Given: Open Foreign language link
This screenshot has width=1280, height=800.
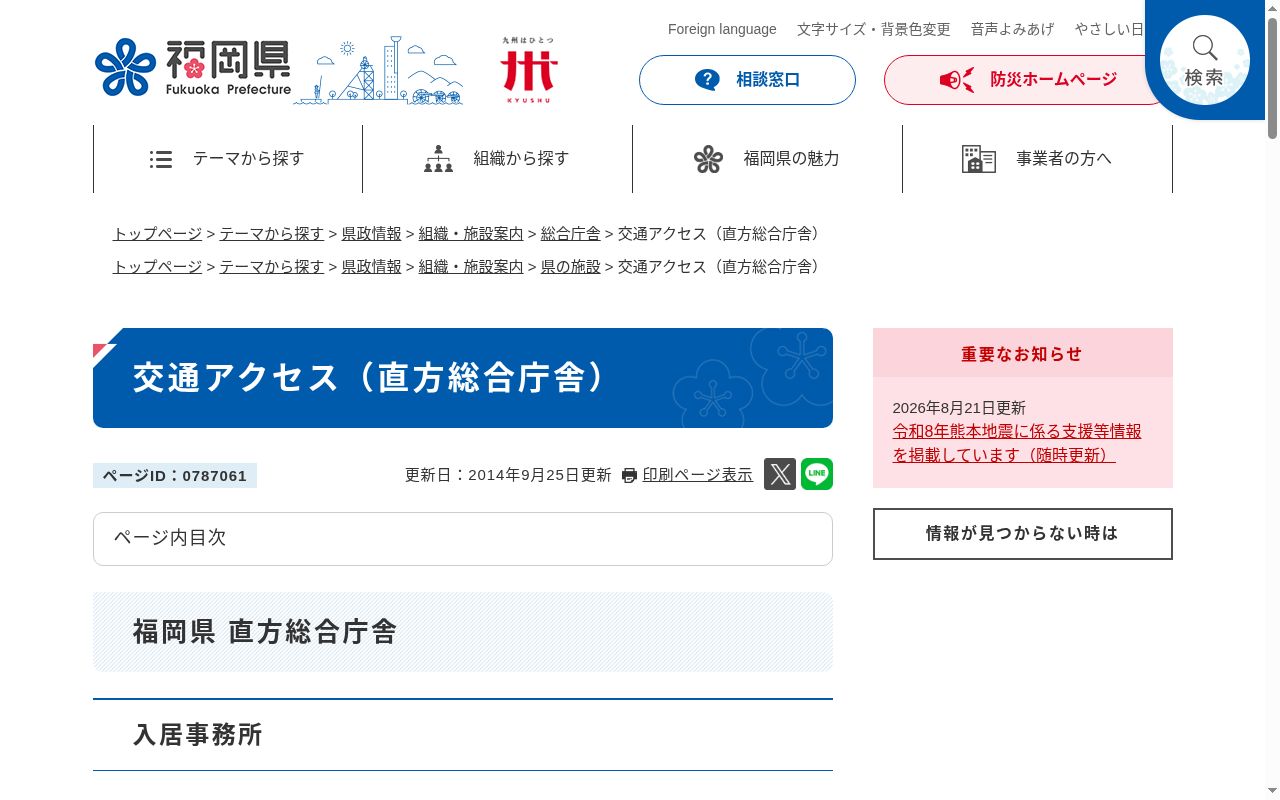Looking at the screenshot, I should point(722,29).
